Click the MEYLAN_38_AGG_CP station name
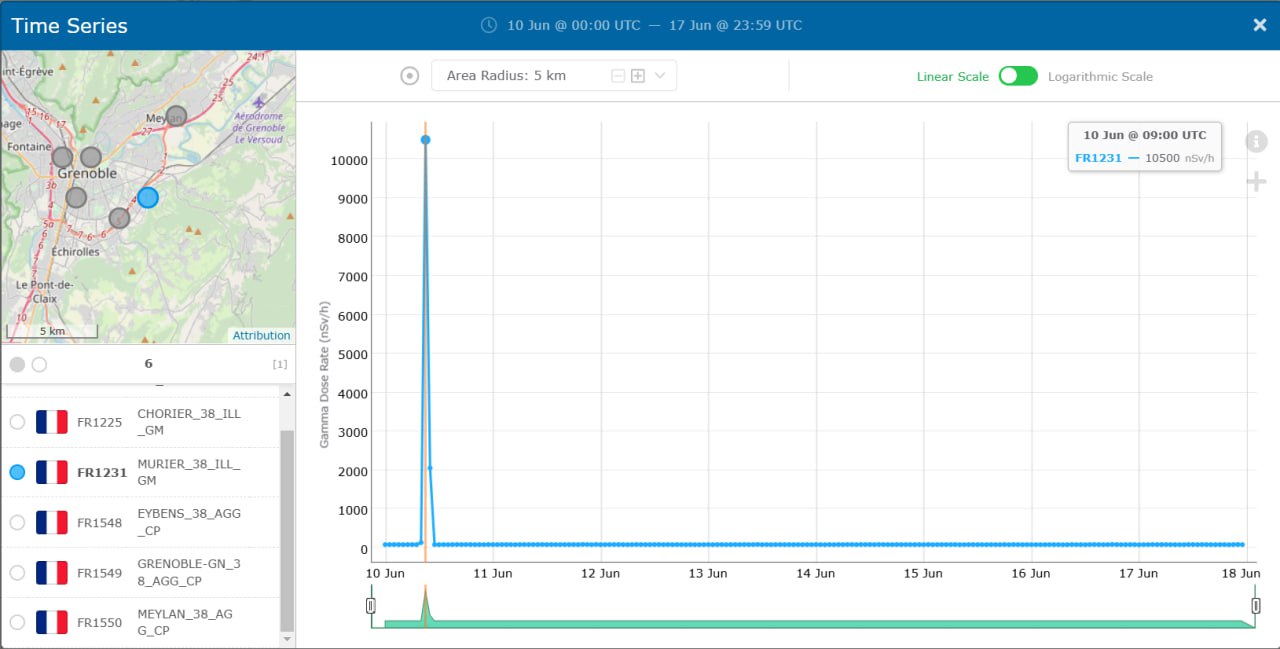The height and width of the screenshot is (649, 1280). (185, 622)
